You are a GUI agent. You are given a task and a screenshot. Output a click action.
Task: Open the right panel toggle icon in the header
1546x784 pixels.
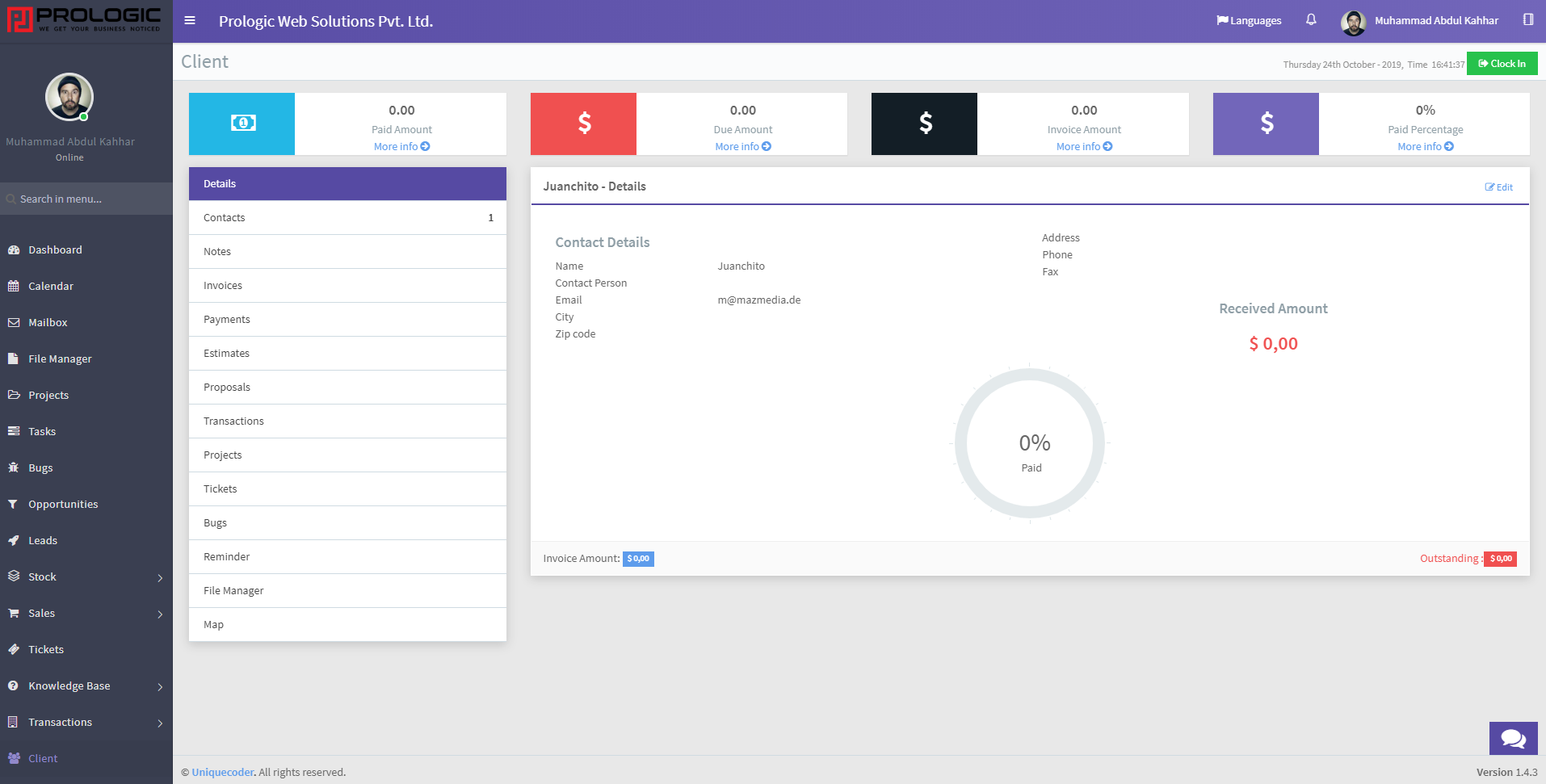[1528, 20]
